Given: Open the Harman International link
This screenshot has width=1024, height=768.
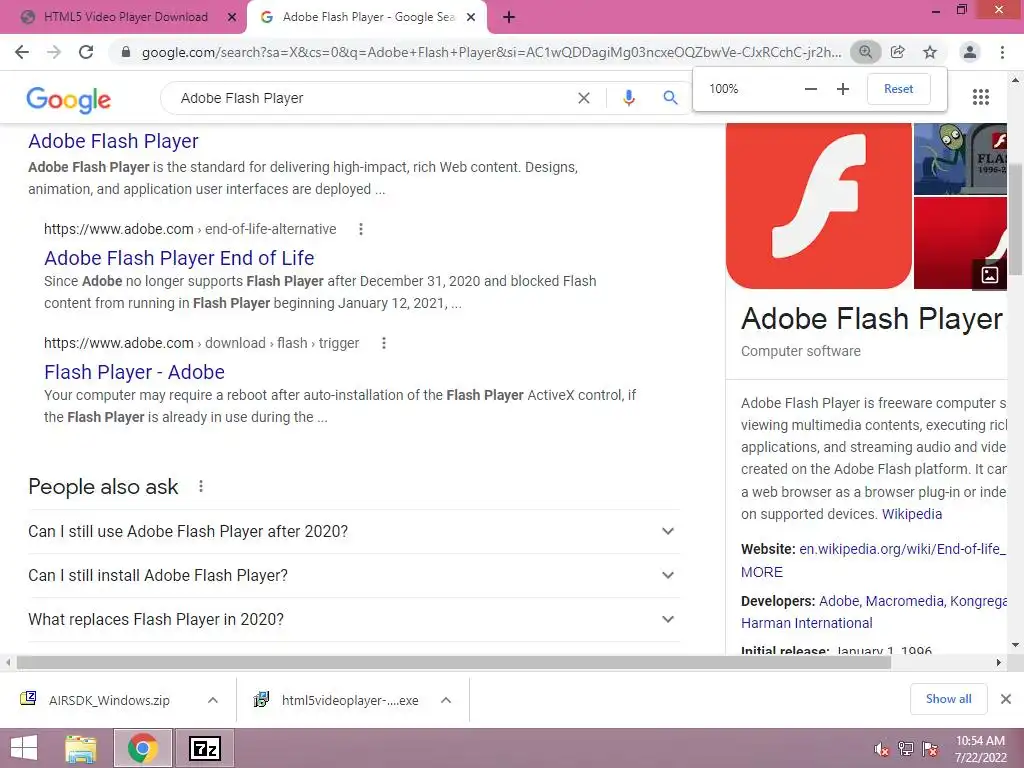Looking at the screenshot, I should (807, 623).
